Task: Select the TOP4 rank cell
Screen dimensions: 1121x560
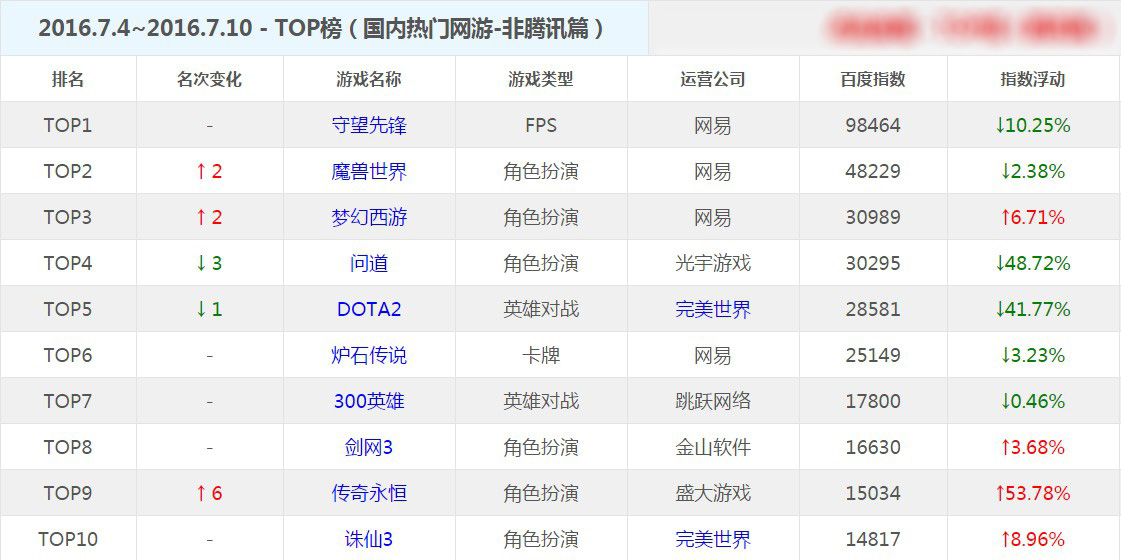Action: 68,263
